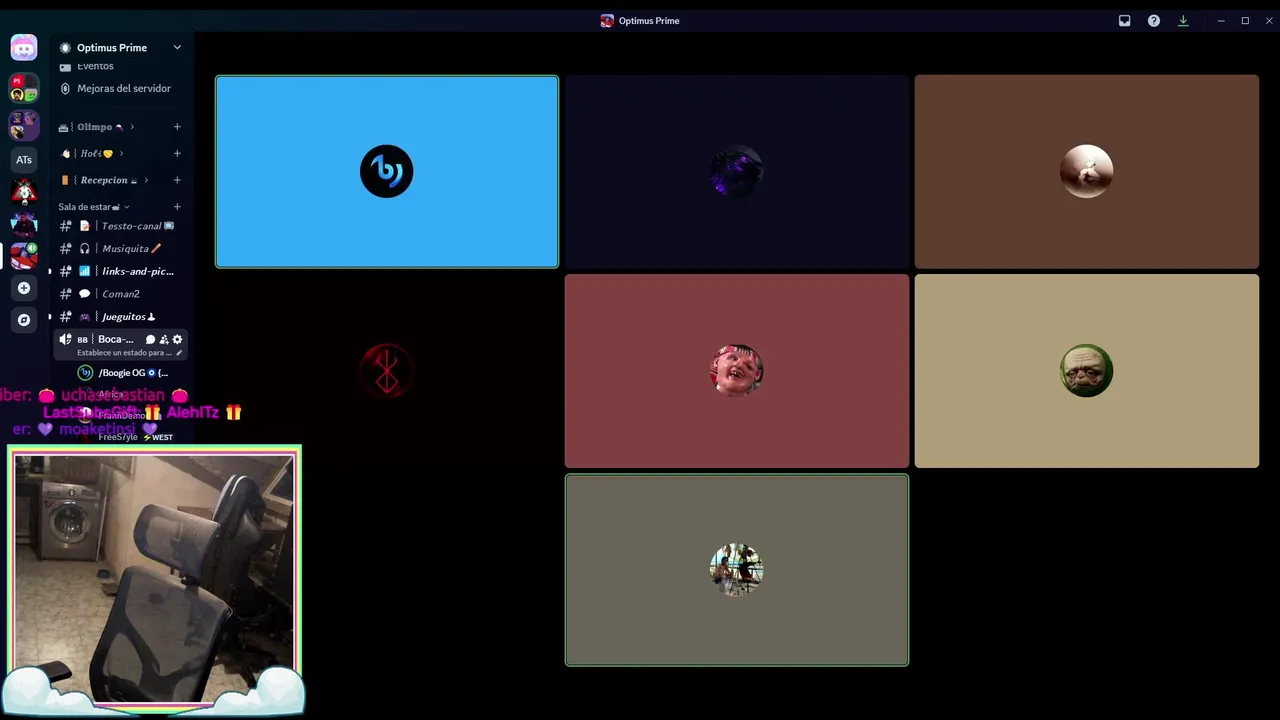1280x720 pixels.
Task: Select the red symbol participant tile
Action: 387,371
